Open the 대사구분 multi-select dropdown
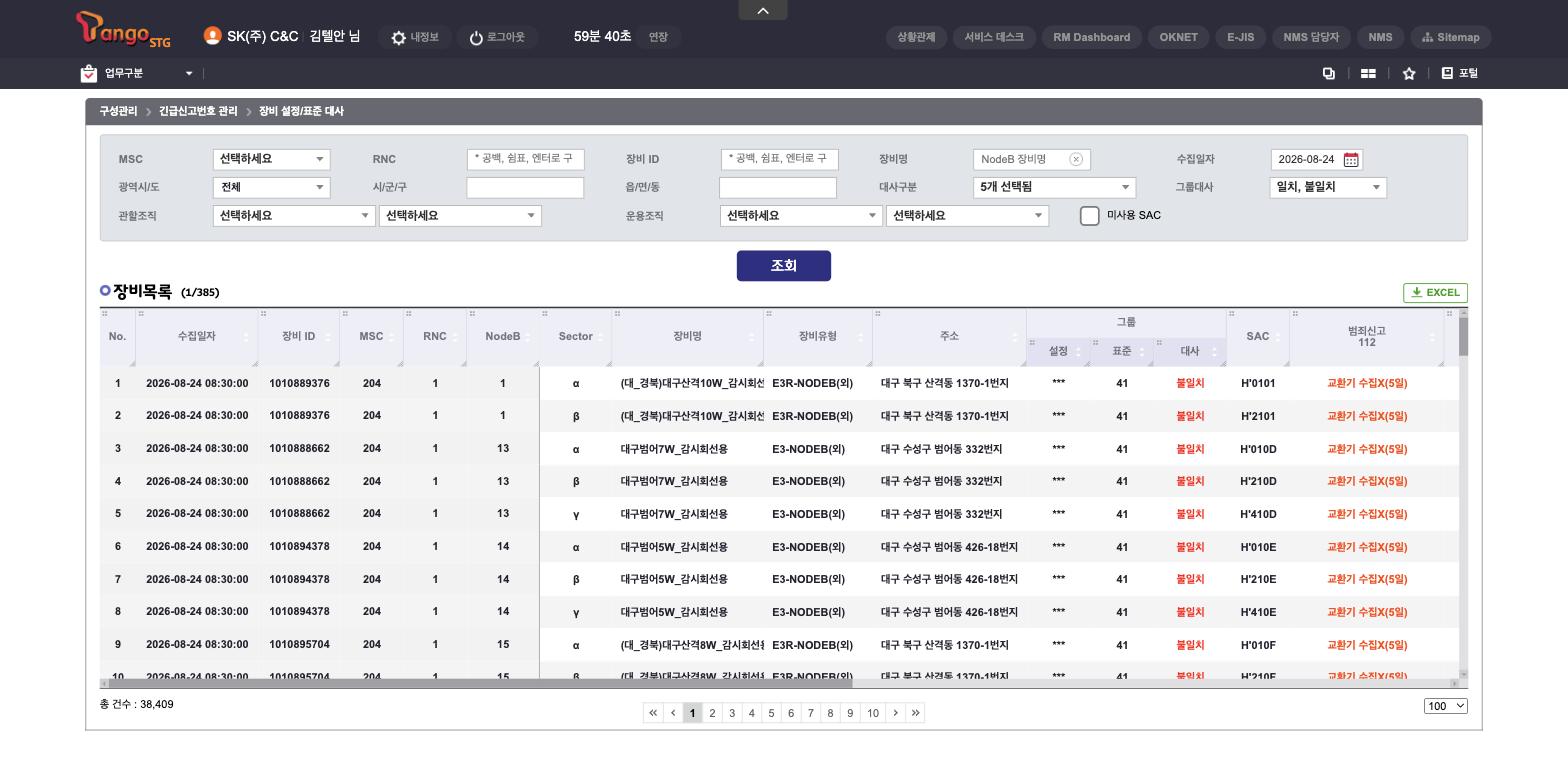The height and width of the screenshot is (772, 1568). [x=1054, y=187]
